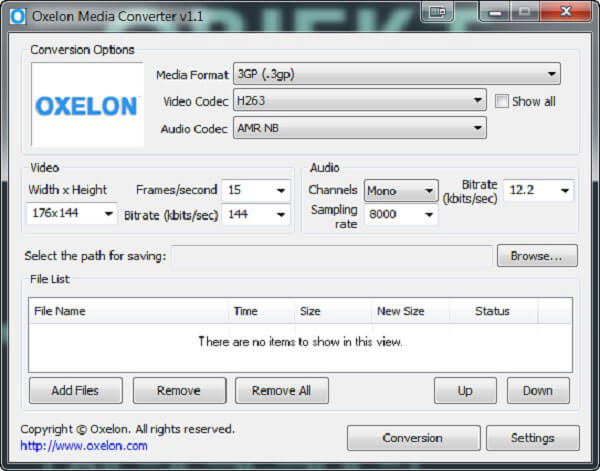The width and height of the screenshot is (600, 471).
Task: Move item with the Down button
Action: click(538, 391)
